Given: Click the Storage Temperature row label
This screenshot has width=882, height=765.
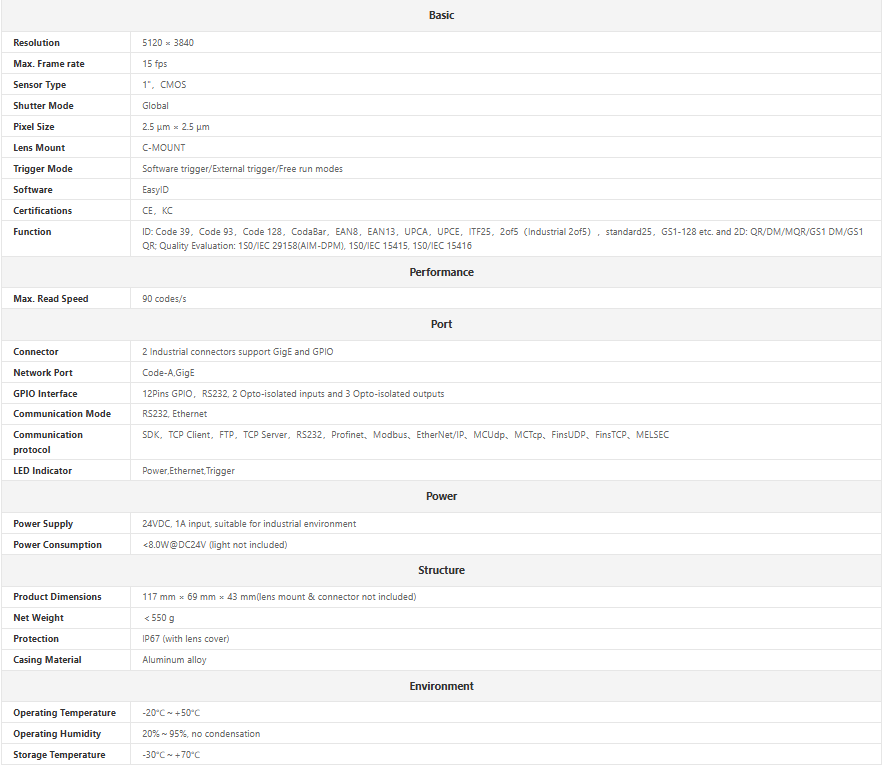Looking at the screenshot, I should [x=59, y=755].
